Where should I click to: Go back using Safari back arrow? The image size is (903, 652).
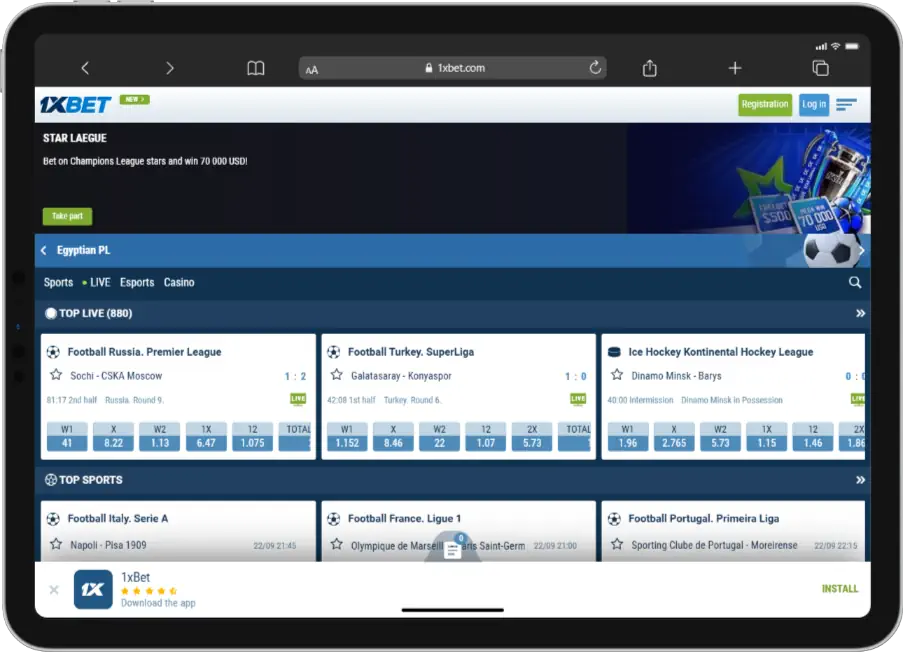pos(85,68)
